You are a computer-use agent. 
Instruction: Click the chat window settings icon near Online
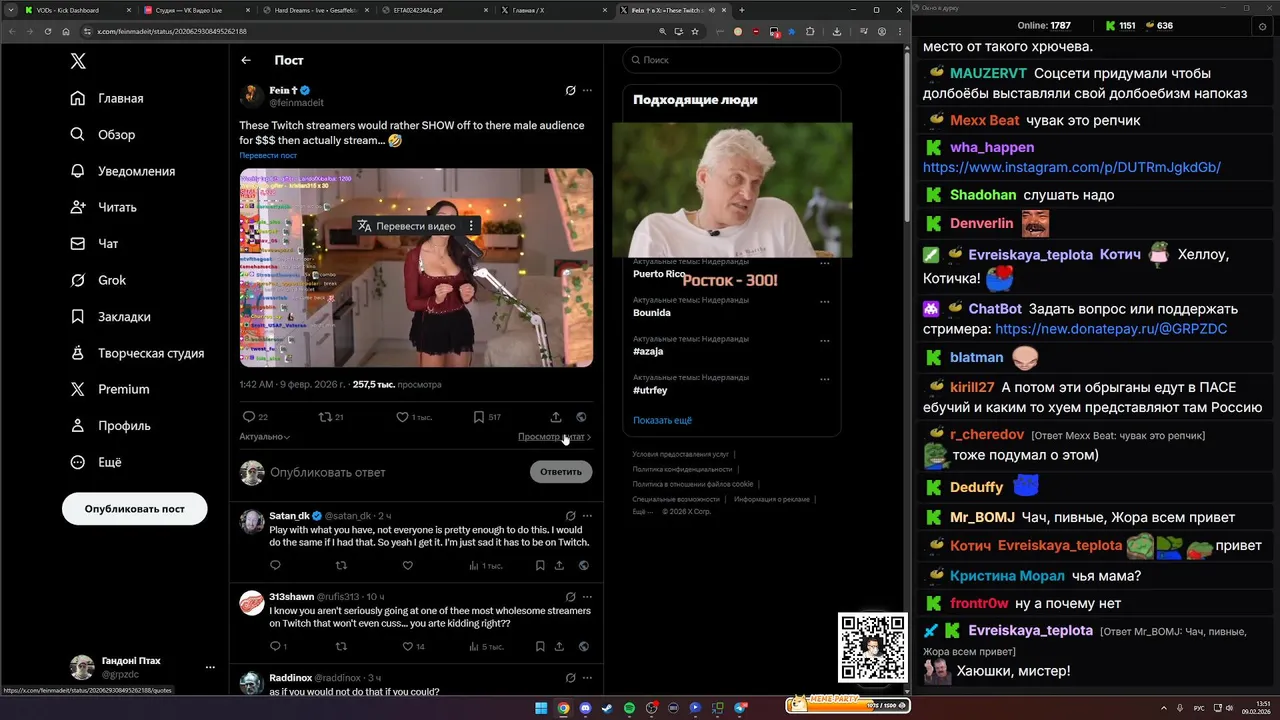1263,26
